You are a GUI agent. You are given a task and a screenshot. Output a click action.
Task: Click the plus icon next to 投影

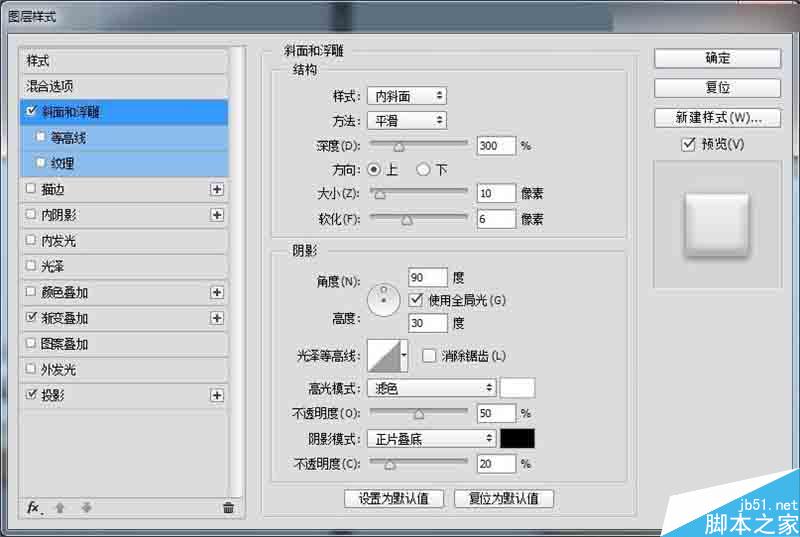coord(217,395)
